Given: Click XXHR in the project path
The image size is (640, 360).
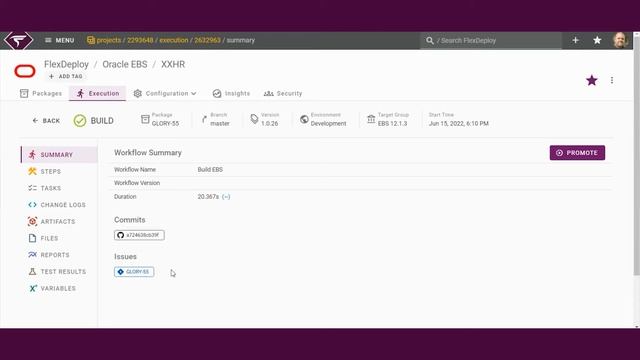Looking at the screenshot, I should pos(173,64).
